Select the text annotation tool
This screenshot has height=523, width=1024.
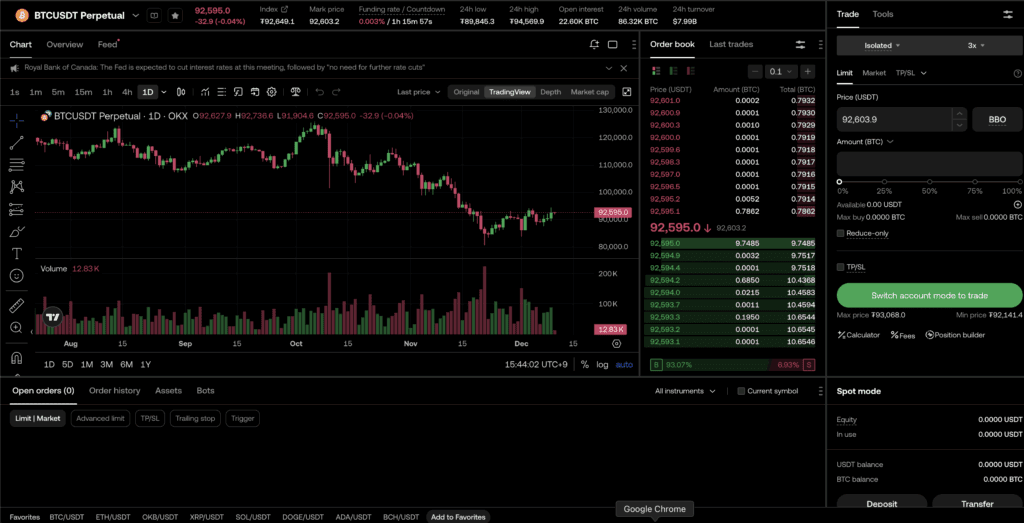(17, 253)
